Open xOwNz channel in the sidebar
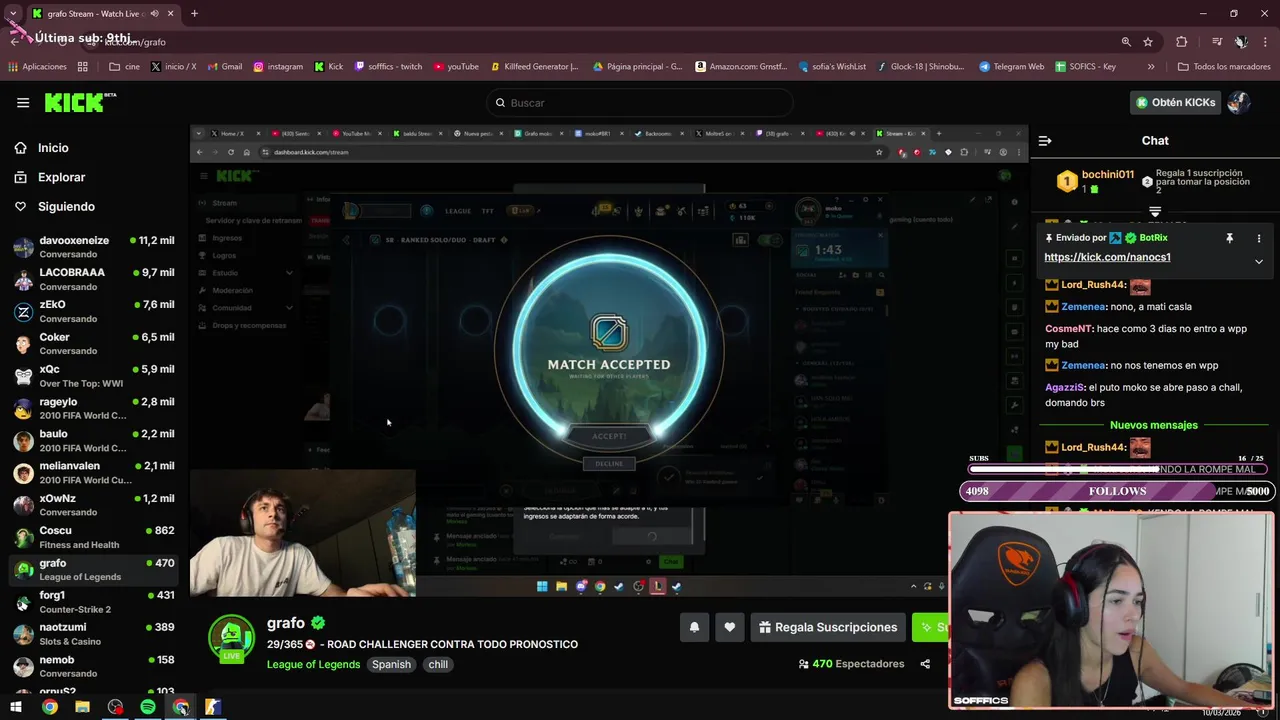 [x=94, y=504]
